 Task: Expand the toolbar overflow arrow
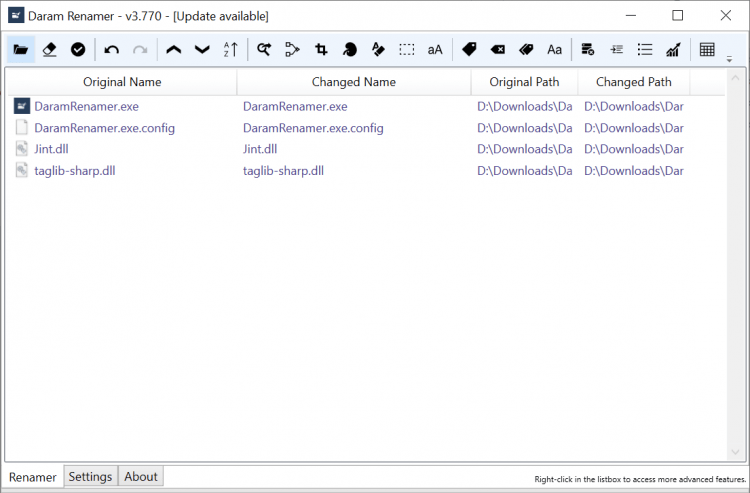(x=729, y=59)
